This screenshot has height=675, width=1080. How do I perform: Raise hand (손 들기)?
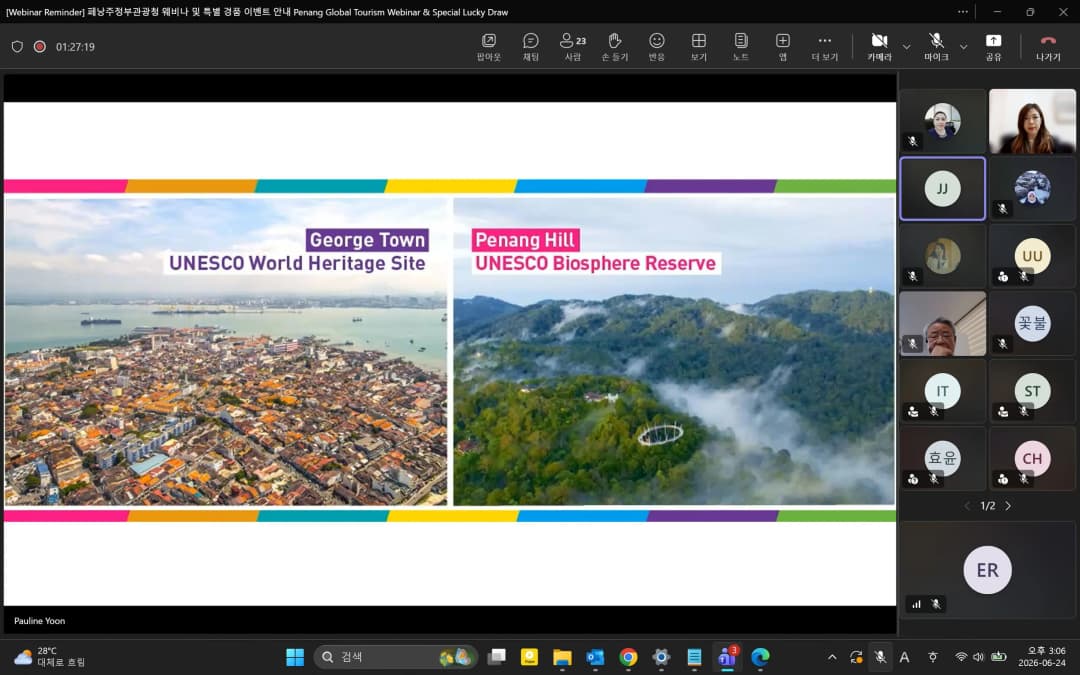click(614, 47)
